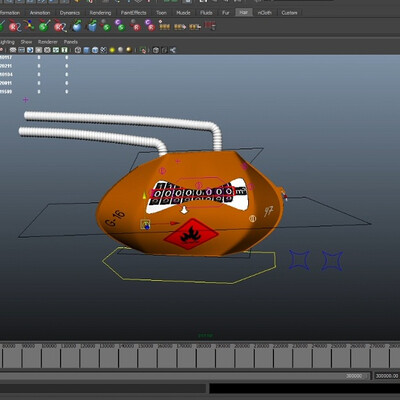Toggle wireframe display cube icon
The image size is (400, 400).
[78, 50]
